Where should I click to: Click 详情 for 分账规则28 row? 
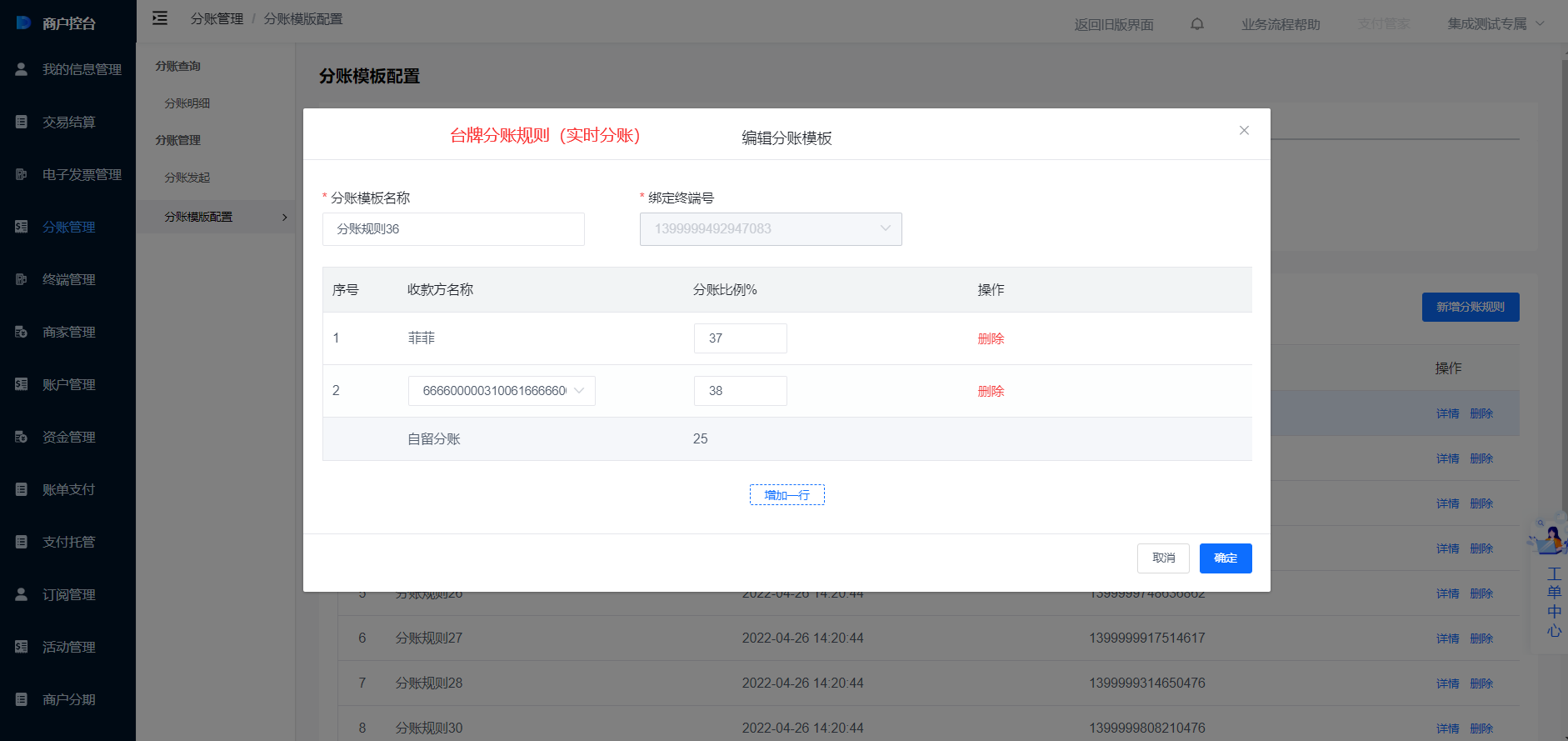click(1447, 683)
